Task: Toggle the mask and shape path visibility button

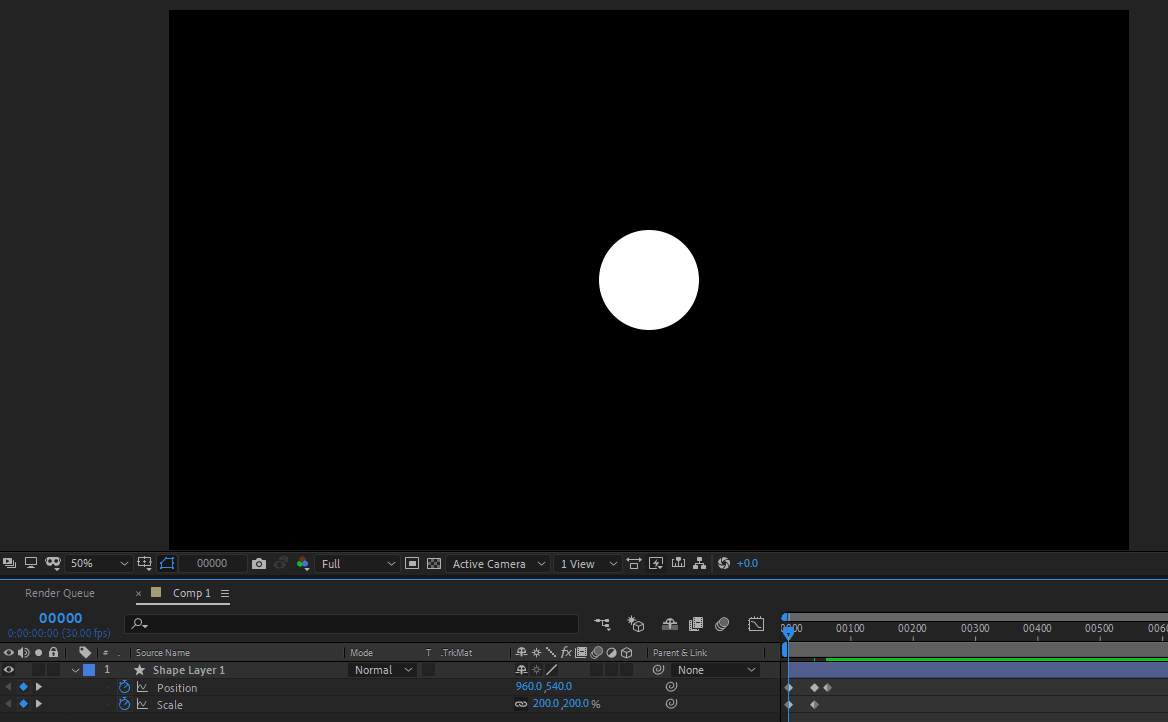Action: click(167, 563)
